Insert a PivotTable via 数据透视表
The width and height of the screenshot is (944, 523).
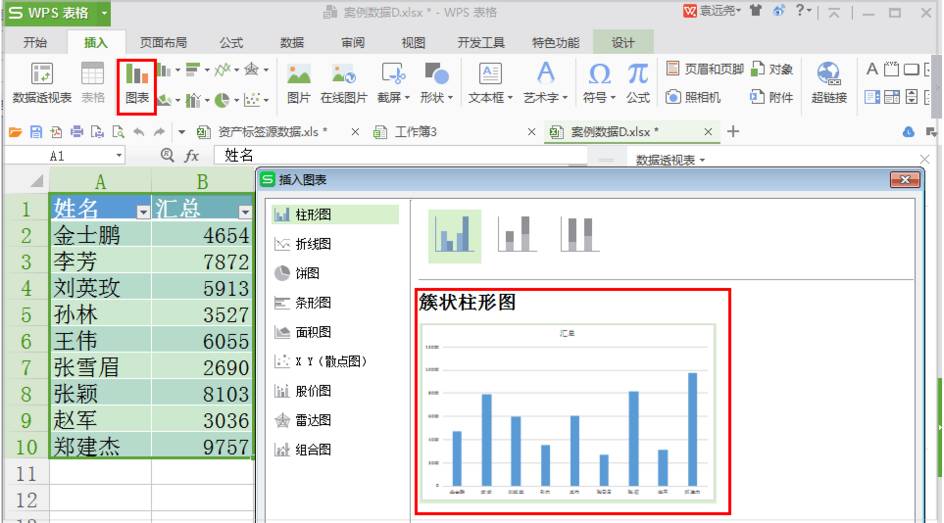coord(42,83)
